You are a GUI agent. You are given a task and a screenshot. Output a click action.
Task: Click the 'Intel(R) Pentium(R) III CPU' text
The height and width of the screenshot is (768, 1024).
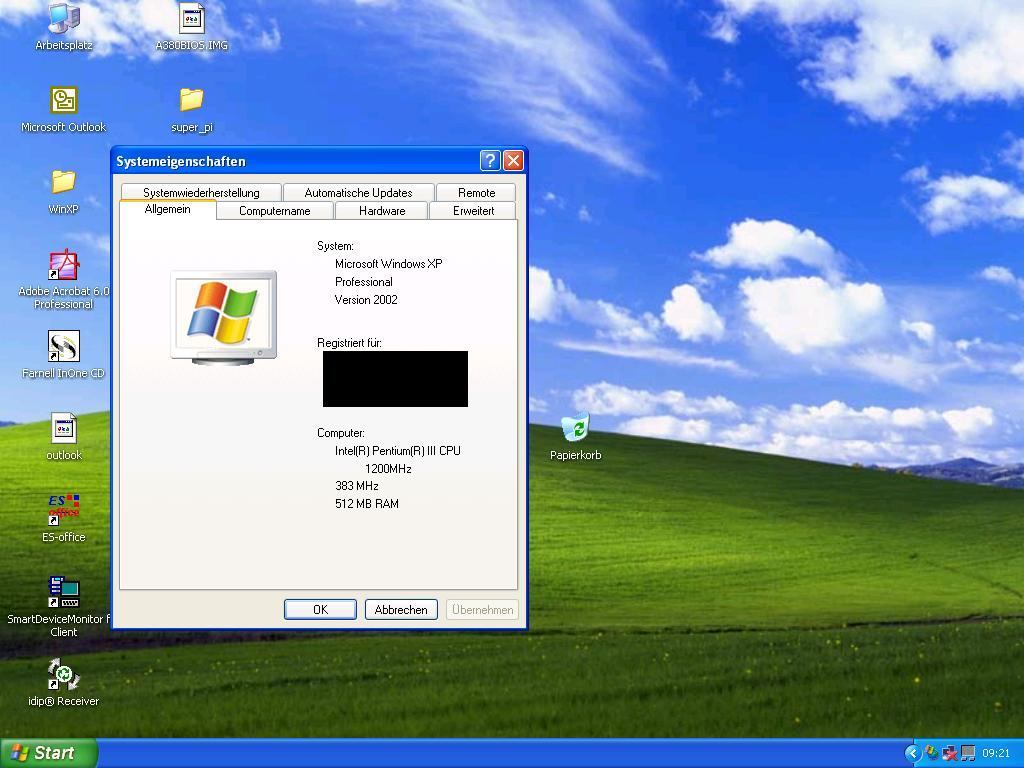tap(398, 451)
